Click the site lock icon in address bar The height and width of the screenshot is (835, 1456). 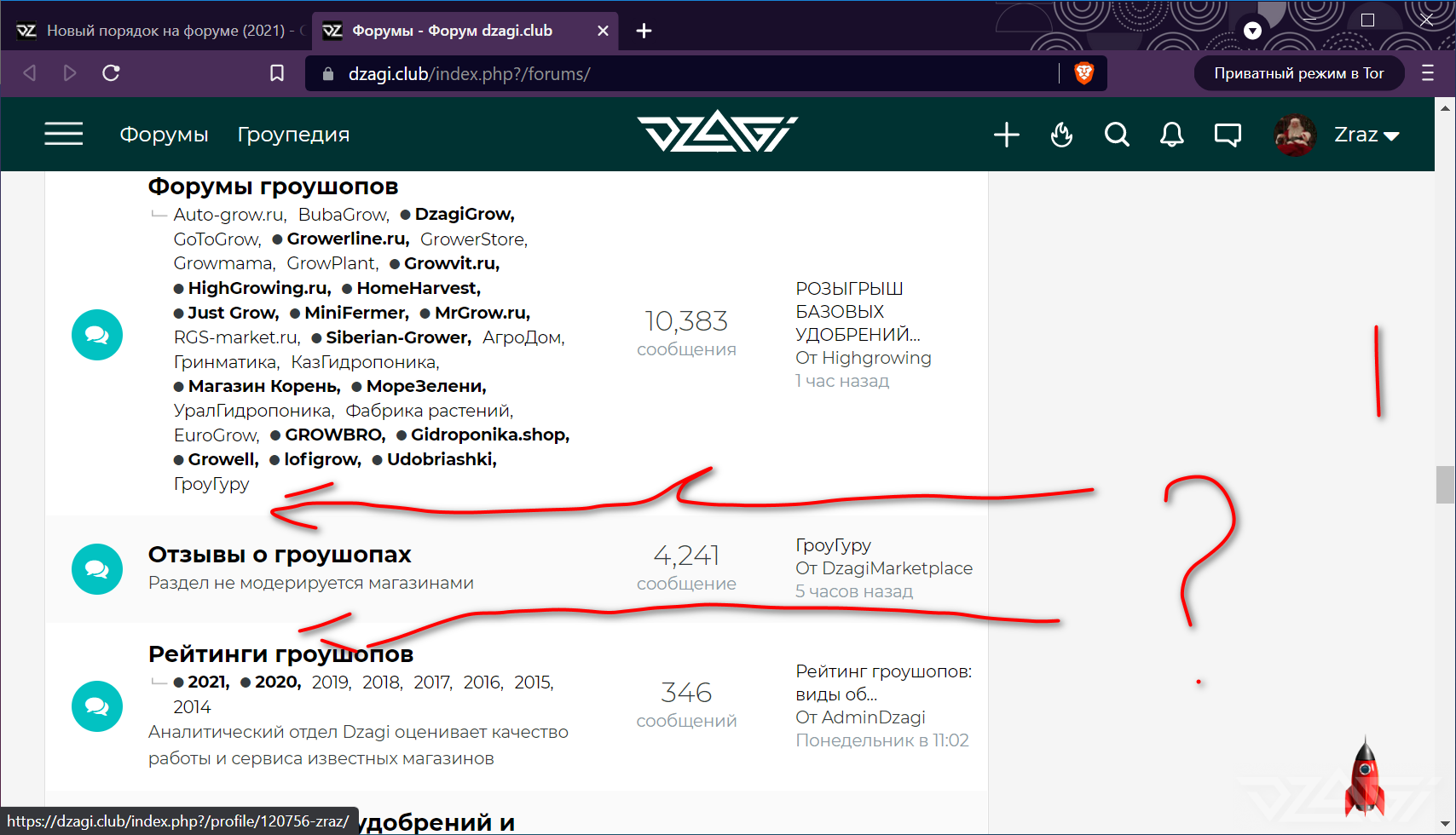[x=328, y=74]
